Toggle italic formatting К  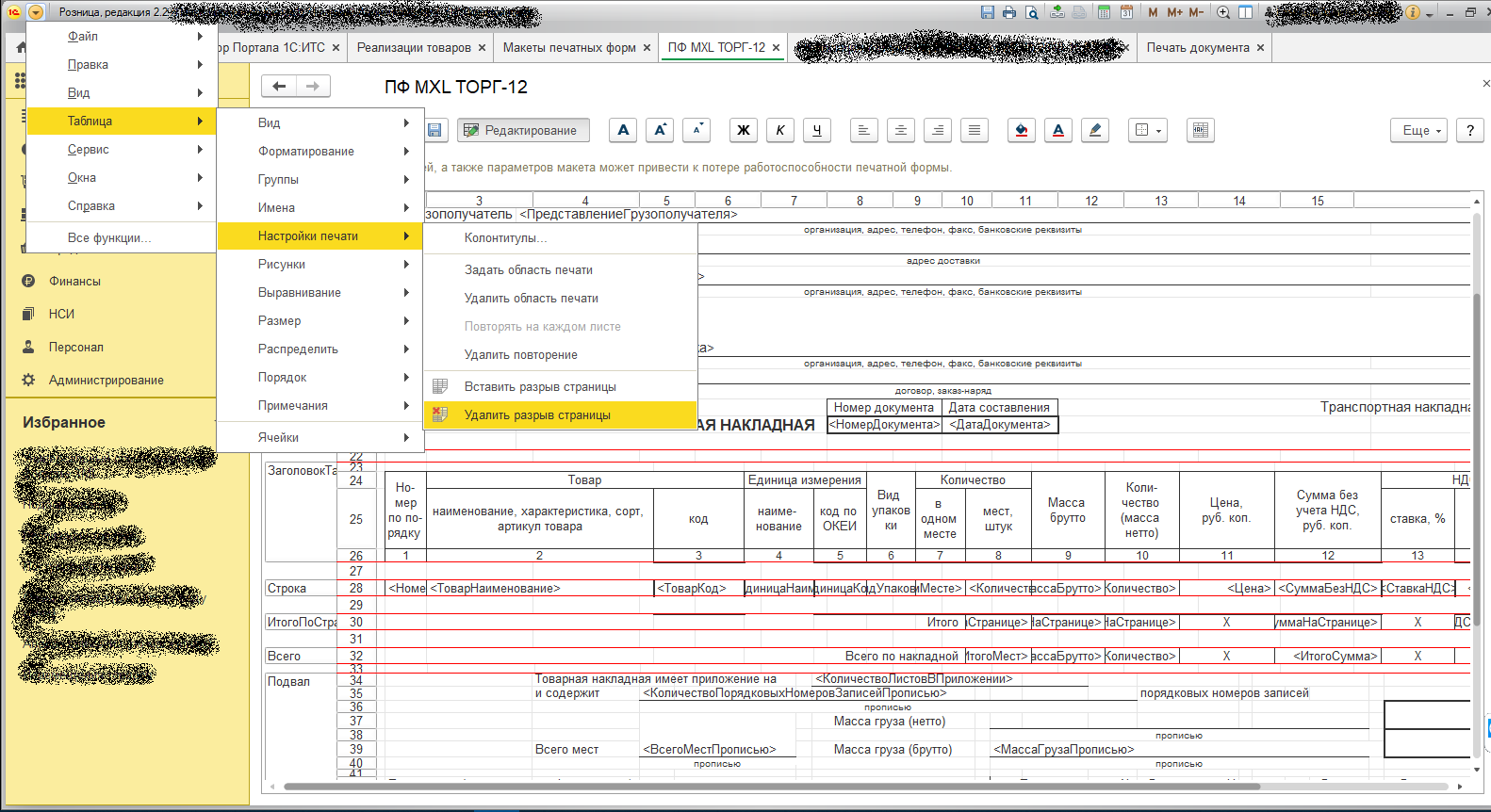click(x=780, y=130)
